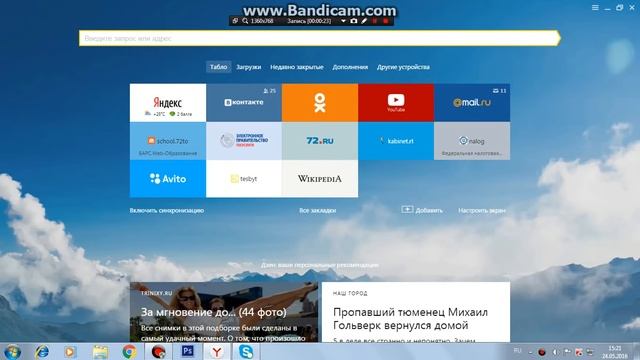The height and width of the screenshot is (360, 640).
Task: Open Skype from the taskbar
Action: (x=246, y=351)
